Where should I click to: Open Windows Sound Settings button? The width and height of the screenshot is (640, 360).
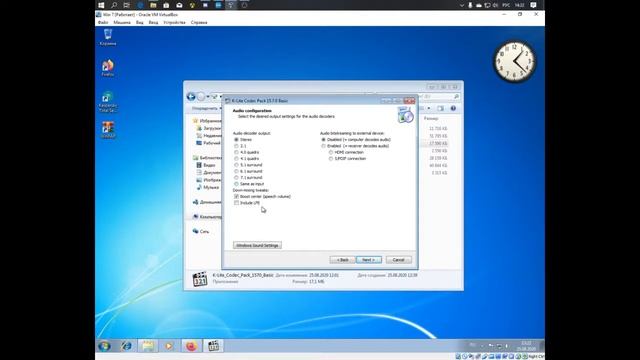tap(257, 245)
